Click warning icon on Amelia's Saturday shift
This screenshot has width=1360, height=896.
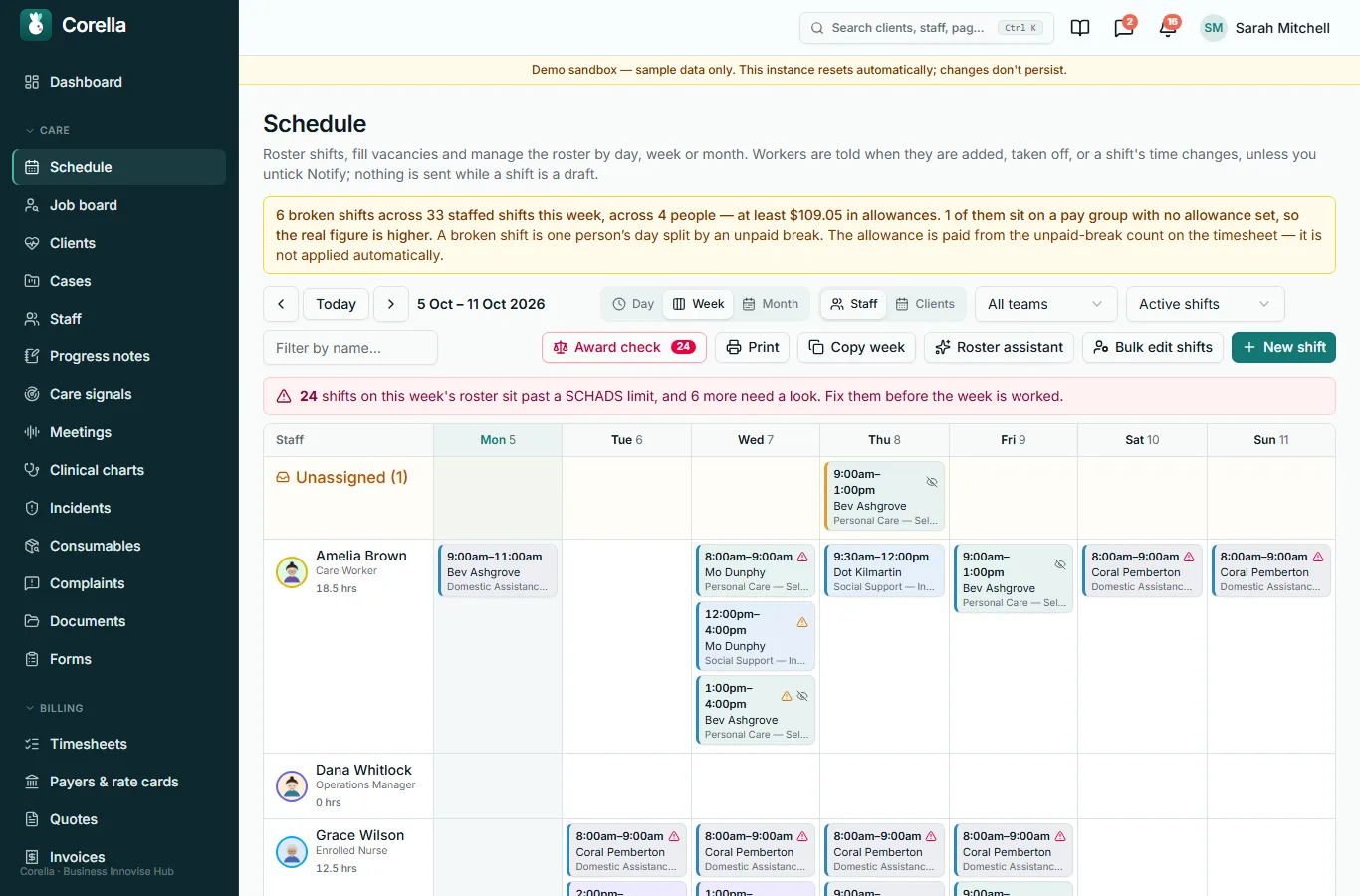pos(1189,557)
